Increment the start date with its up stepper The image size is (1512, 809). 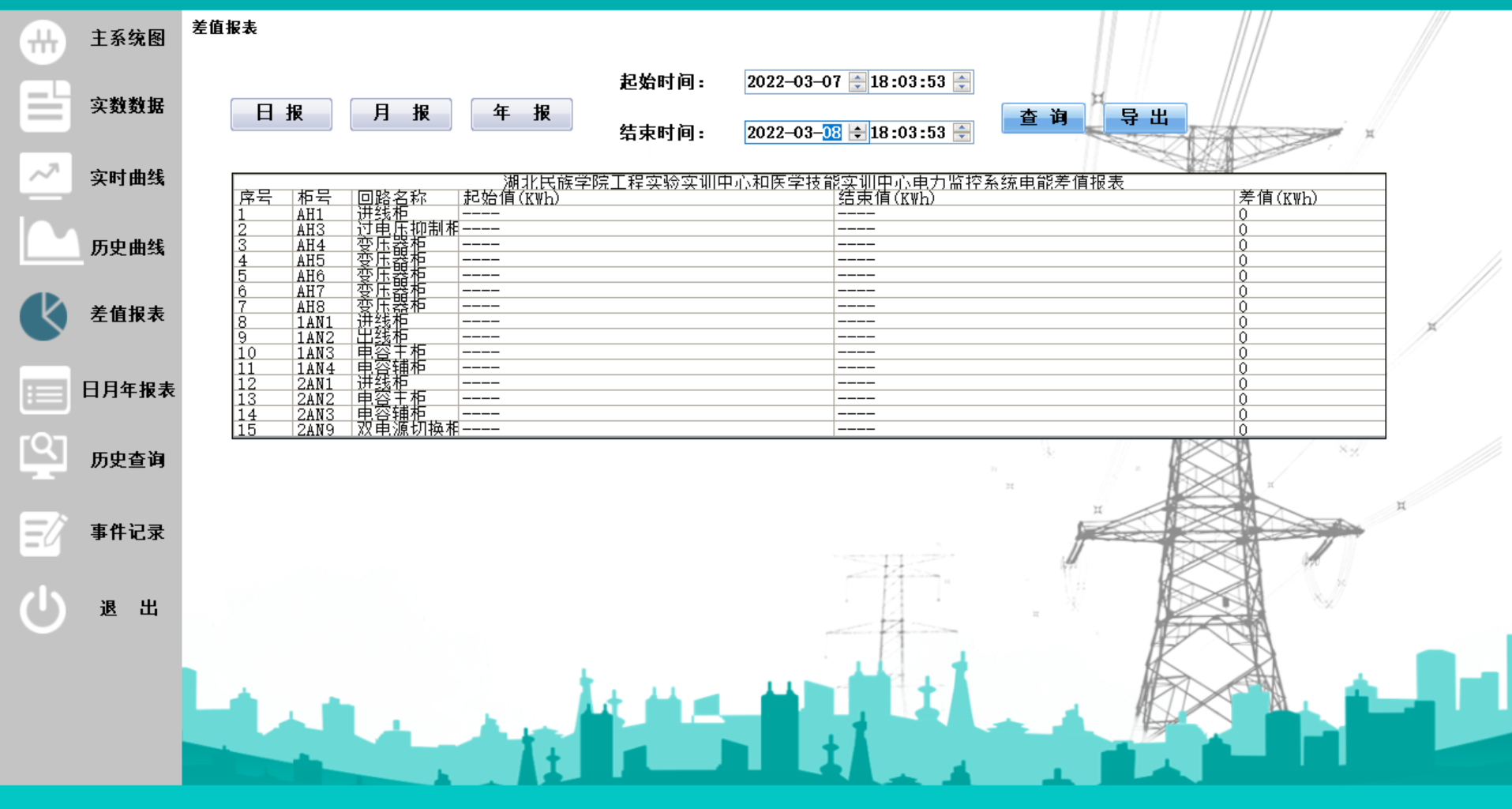click(857, 77)
